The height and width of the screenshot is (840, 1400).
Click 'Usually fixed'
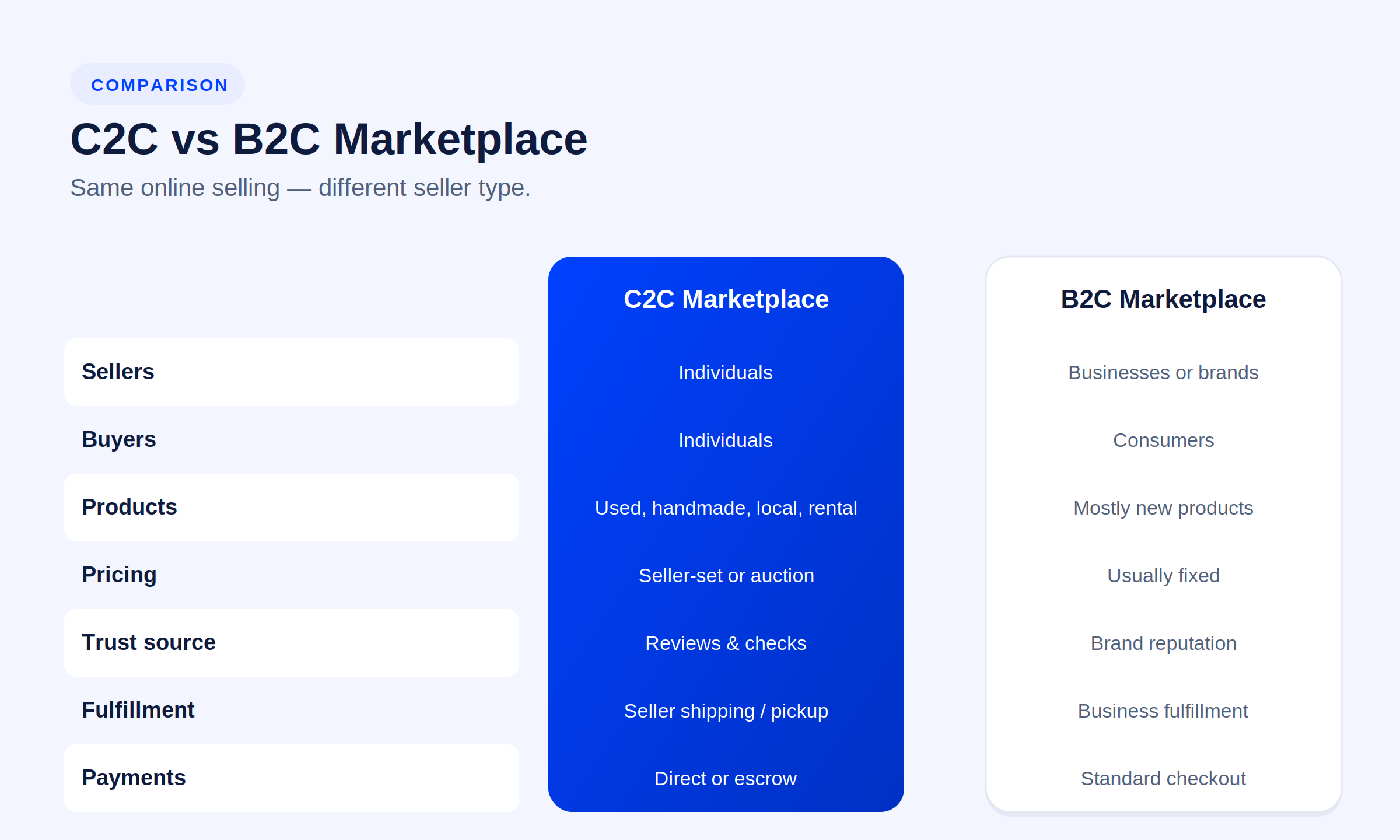1164,576
